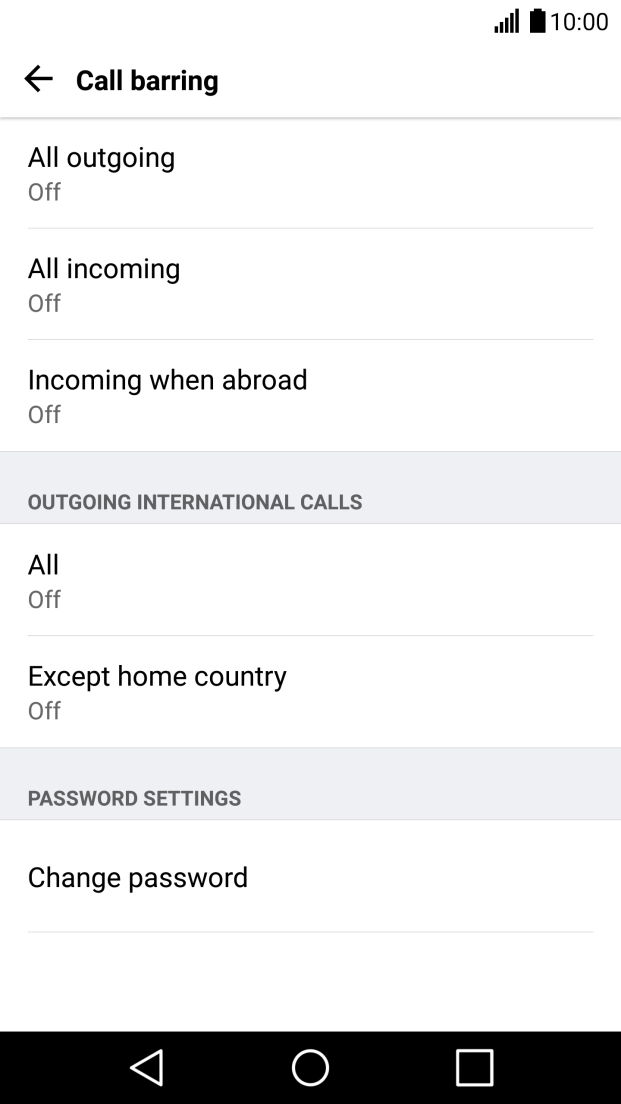
Task: Tap the OUTGOING INTERNATIONAL CALLS section header
Action: tap(196, 502)
